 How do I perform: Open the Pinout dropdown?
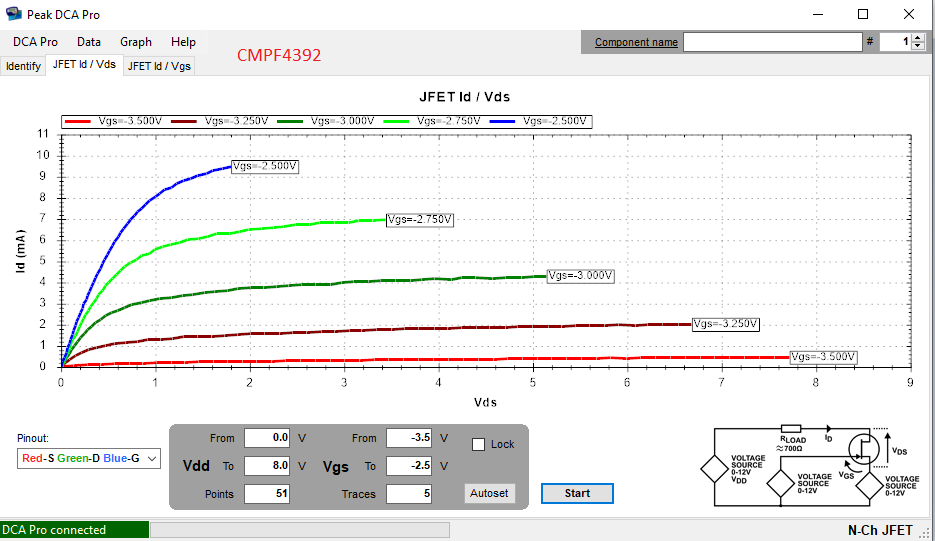point(89,458)
